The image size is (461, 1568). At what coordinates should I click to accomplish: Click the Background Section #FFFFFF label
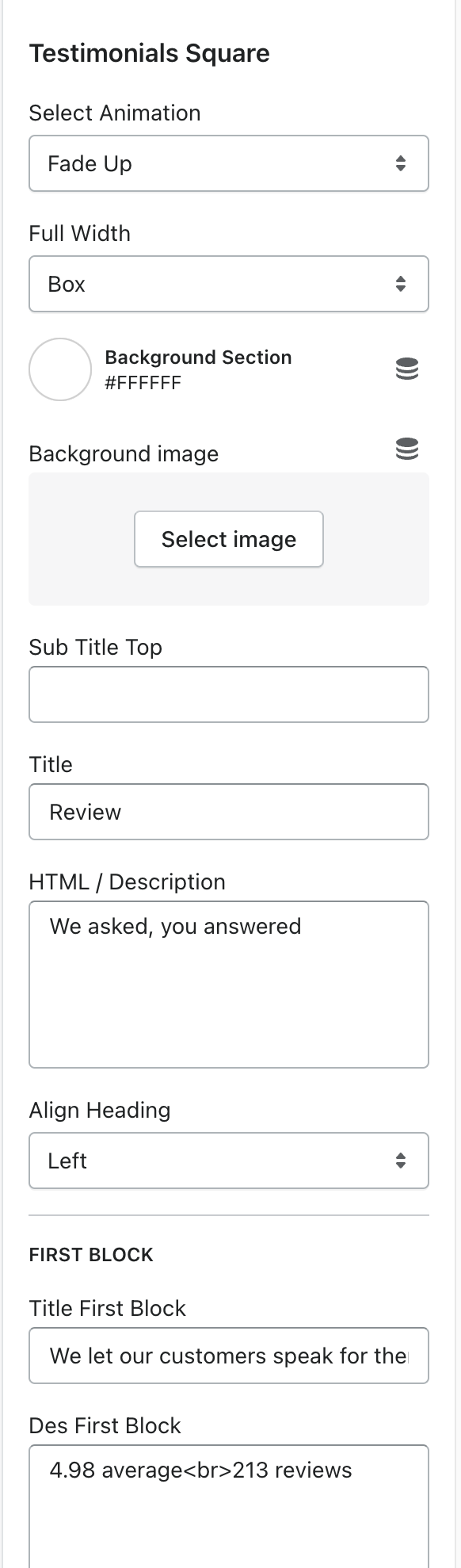coord(198,370)
